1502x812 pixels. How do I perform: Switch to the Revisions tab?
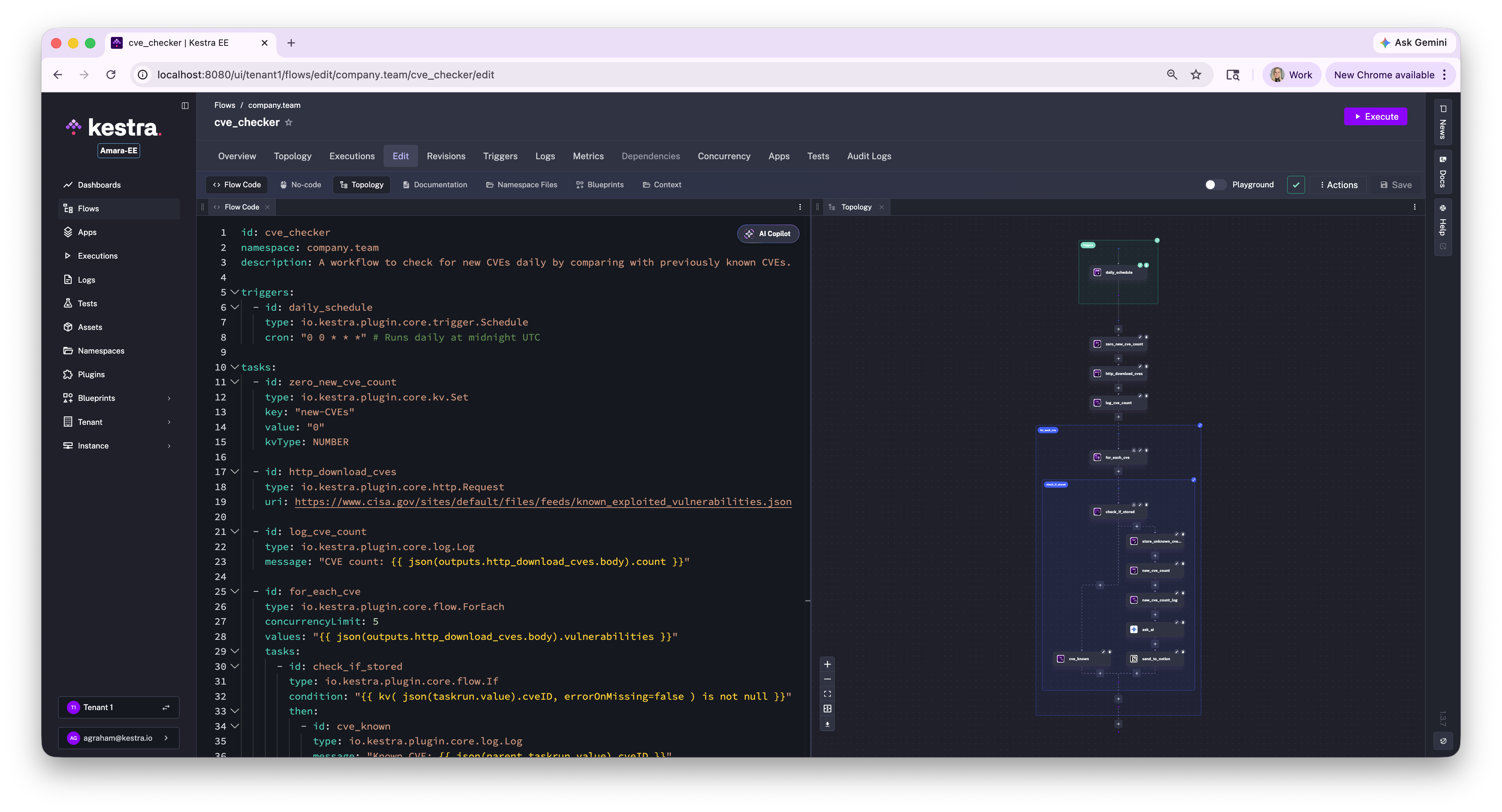click(446, 156)
